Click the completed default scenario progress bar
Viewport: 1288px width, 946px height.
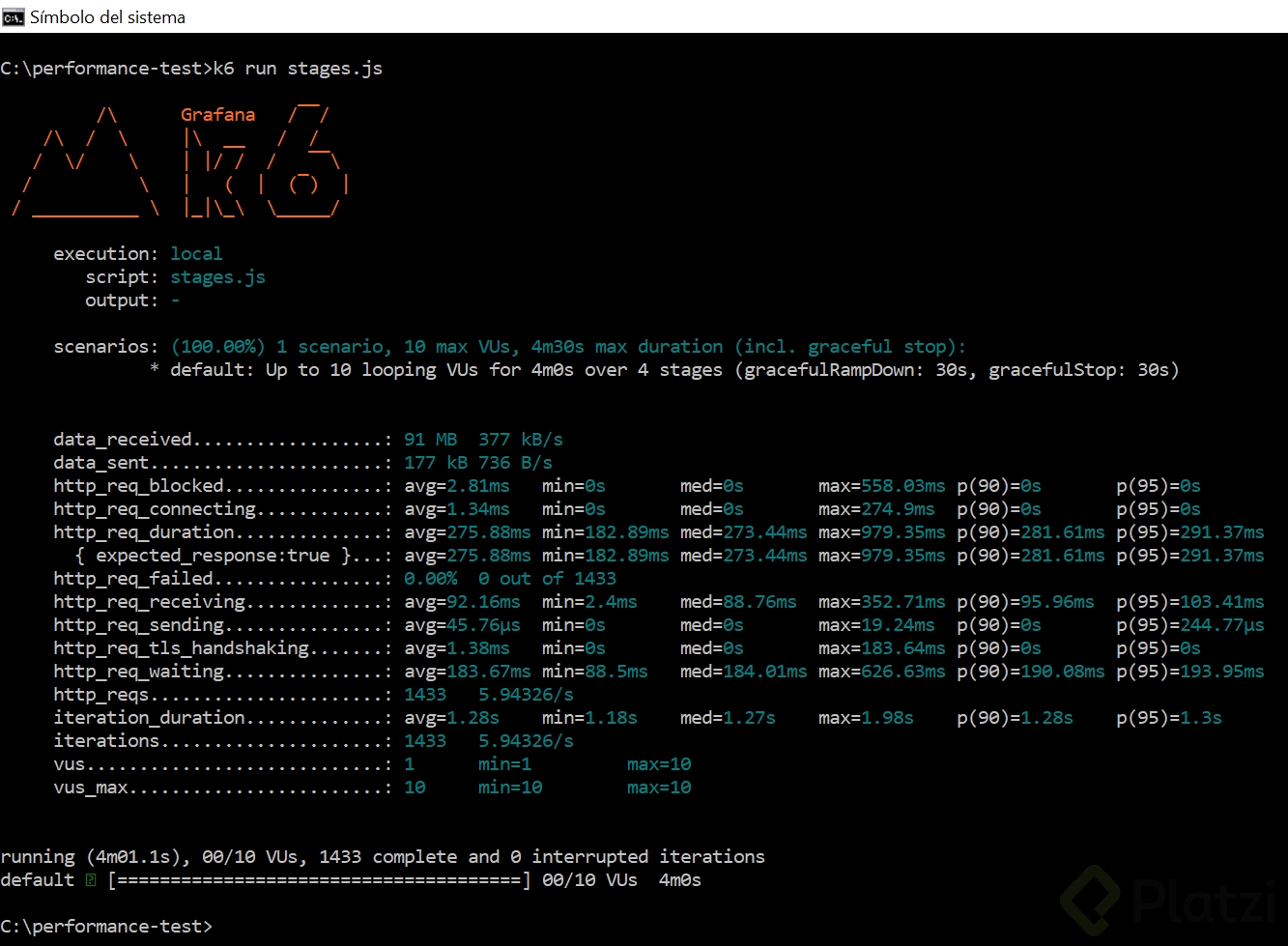[319, 880]
